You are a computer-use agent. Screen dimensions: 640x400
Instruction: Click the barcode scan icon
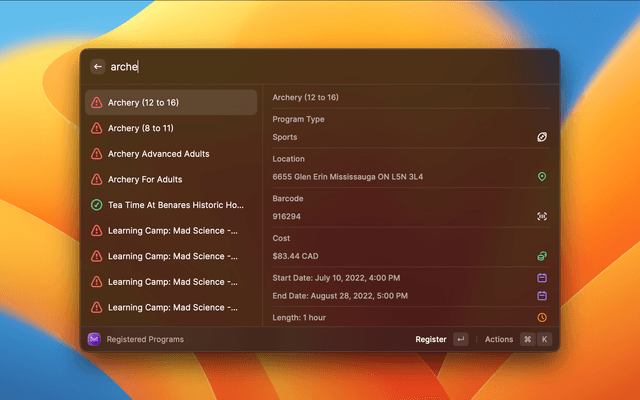pos(542,216)
